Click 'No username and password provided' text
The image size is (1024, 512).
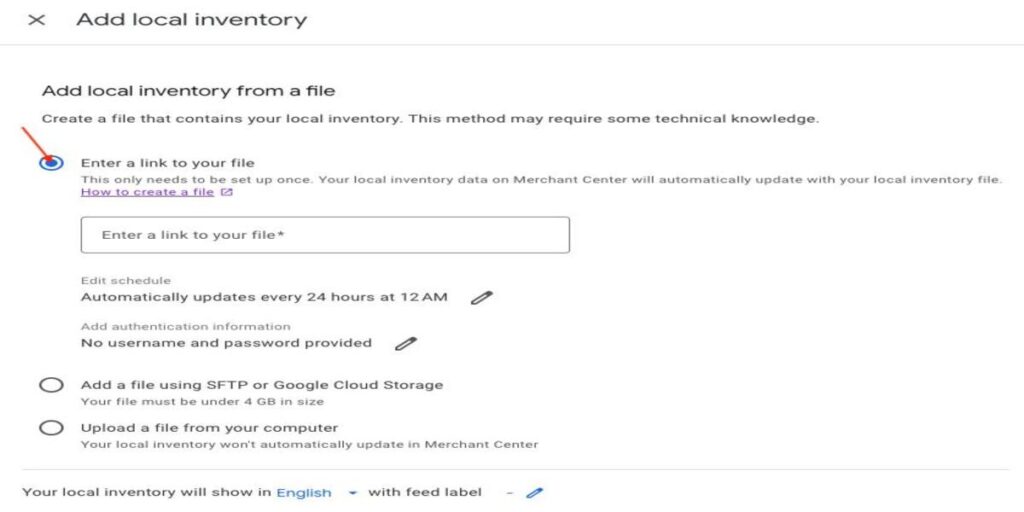pos(226,343)
